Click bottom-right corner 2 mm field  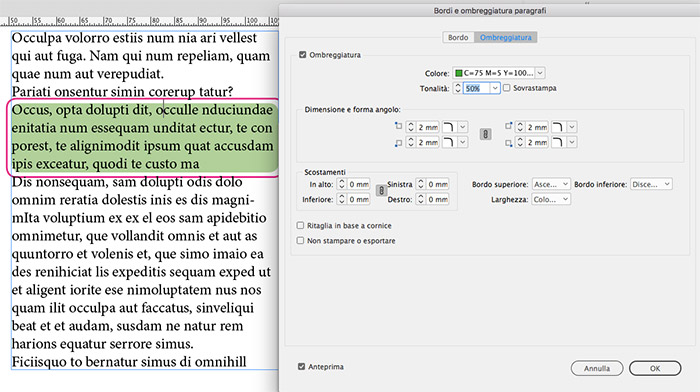[537, 142]
